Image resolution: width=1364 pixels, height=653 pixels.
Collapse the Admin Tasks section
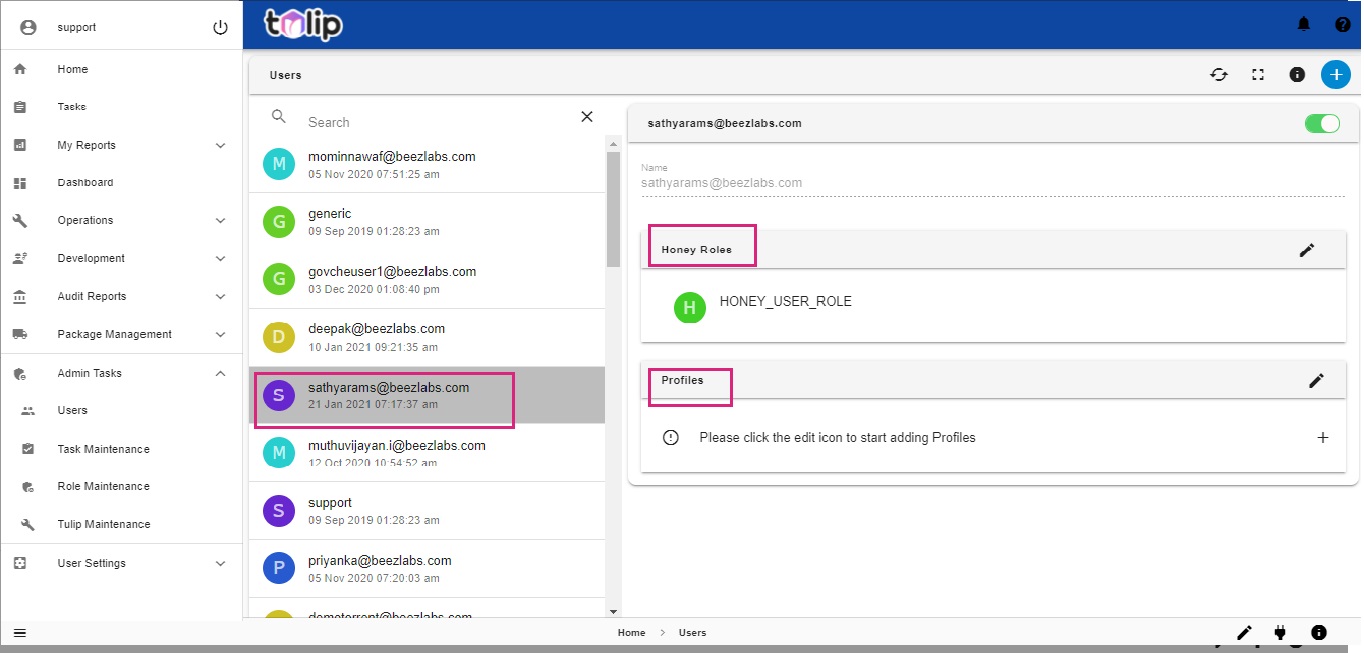pos(220,374)
